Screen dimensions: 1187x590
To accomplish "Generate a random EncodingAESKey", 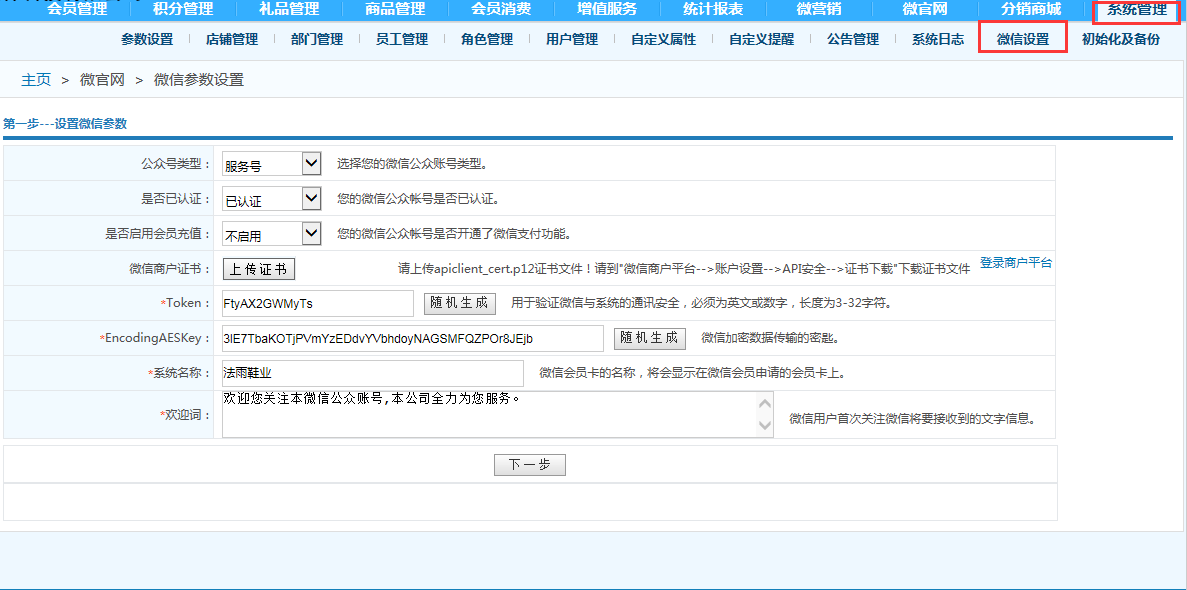I will [x=649, y=338].
